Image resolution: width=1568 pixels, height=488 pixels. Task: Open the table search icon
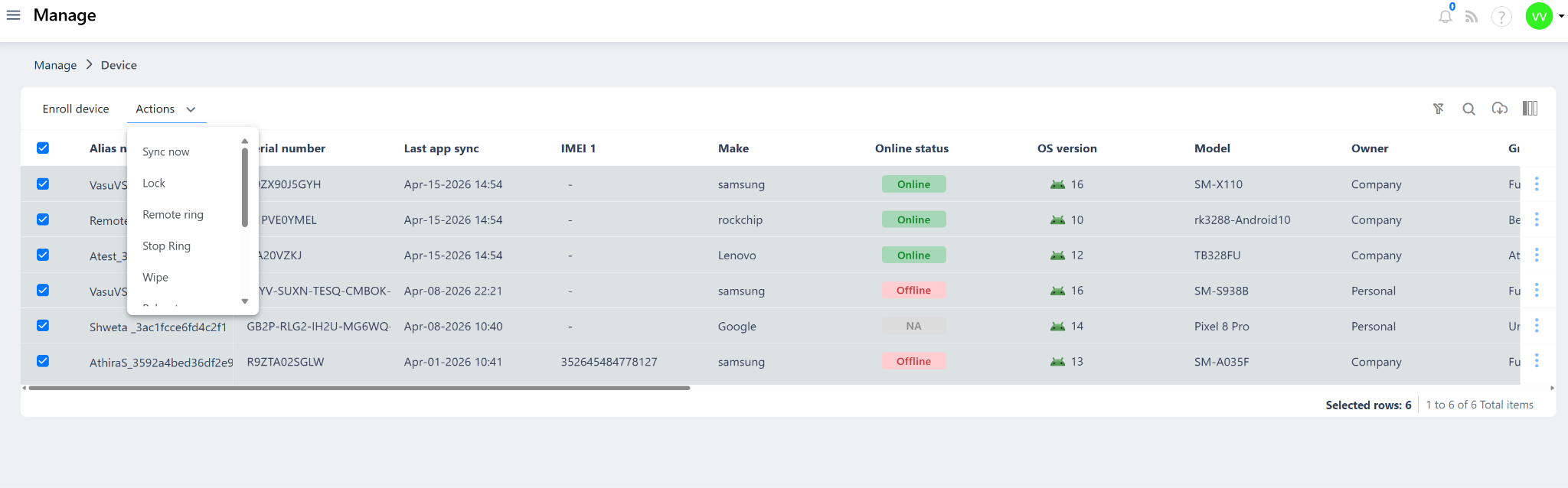(1468, 109)
